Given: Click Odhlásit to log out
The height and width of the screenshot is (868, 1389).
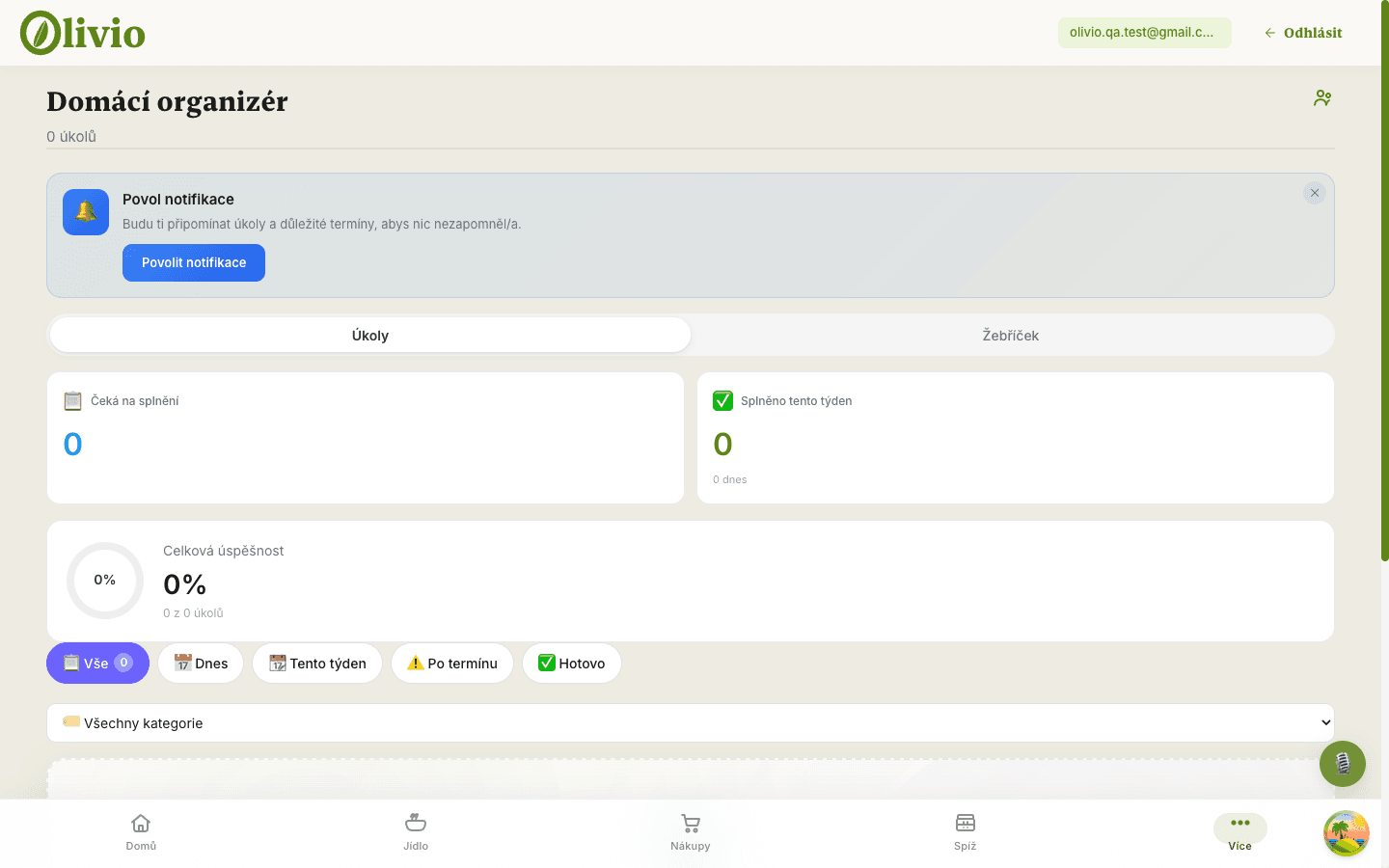Looking at the screenshot, I should (x=1303, y=33).
